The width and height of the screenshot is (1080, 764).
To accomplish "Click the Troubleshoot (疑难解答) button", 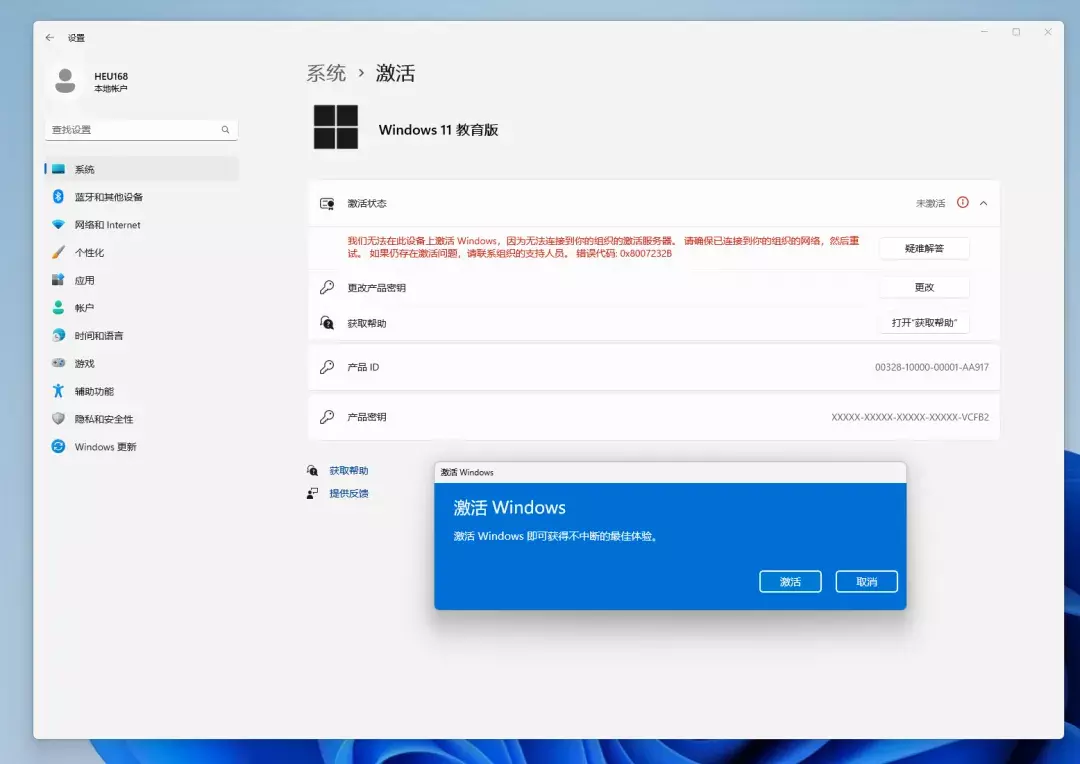I will [924, 248].
